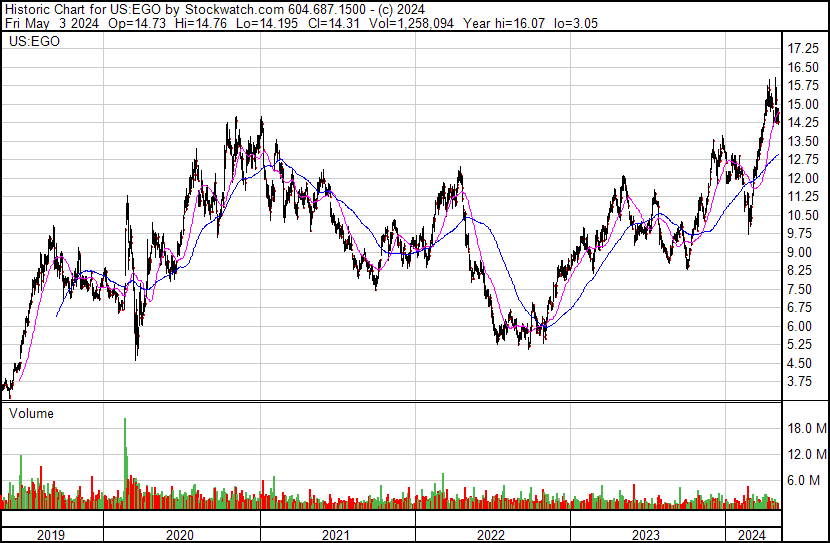Click the 3.75 price axis label

(799, 382)
